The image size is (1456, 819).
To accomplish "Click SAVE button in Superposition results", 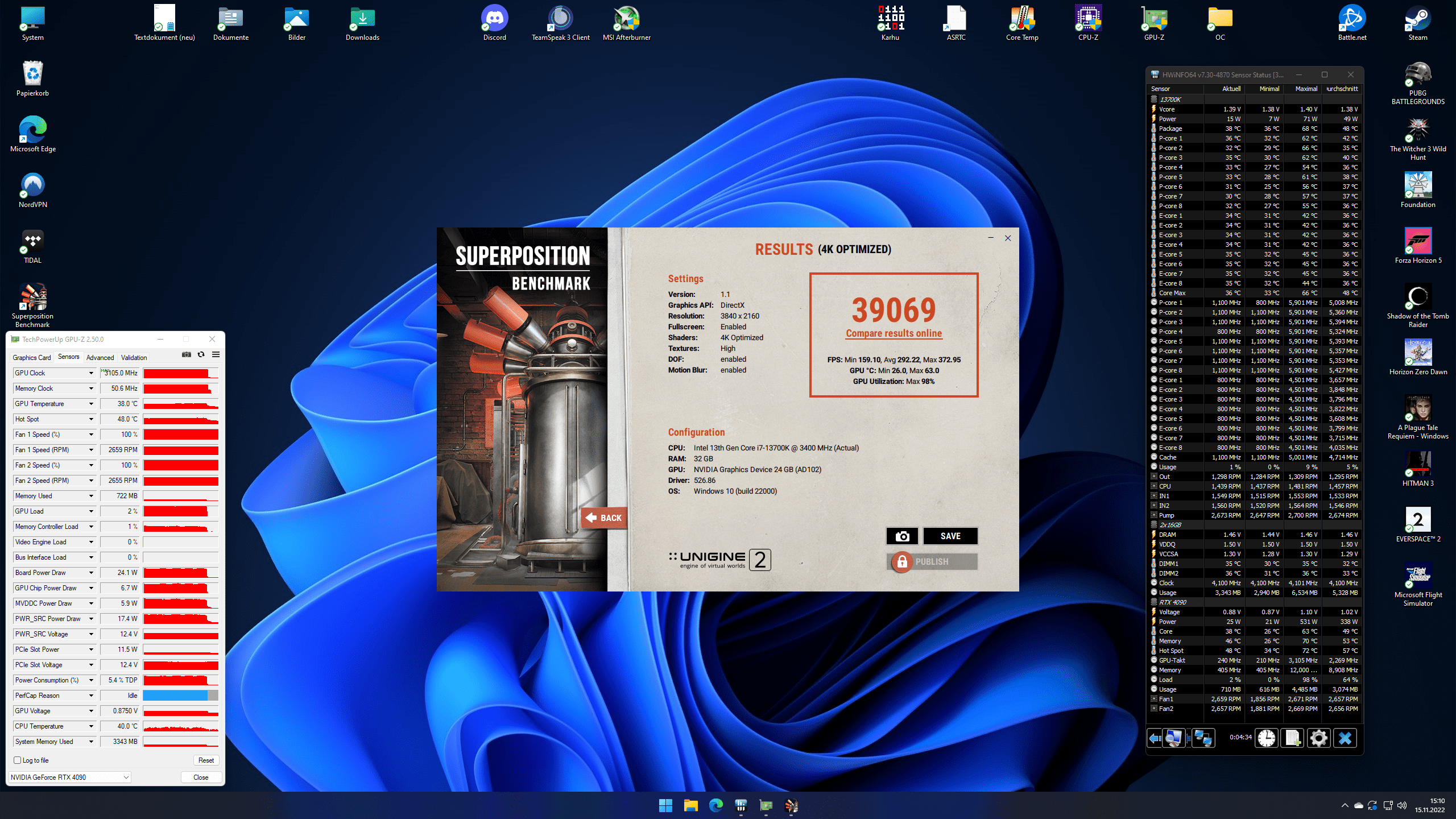I will (950, 536).
